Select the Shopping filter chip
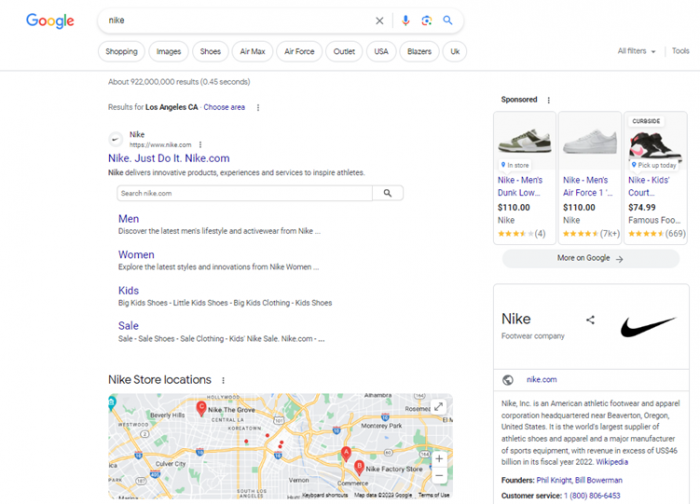700x504 pixels. pos(121,51)
